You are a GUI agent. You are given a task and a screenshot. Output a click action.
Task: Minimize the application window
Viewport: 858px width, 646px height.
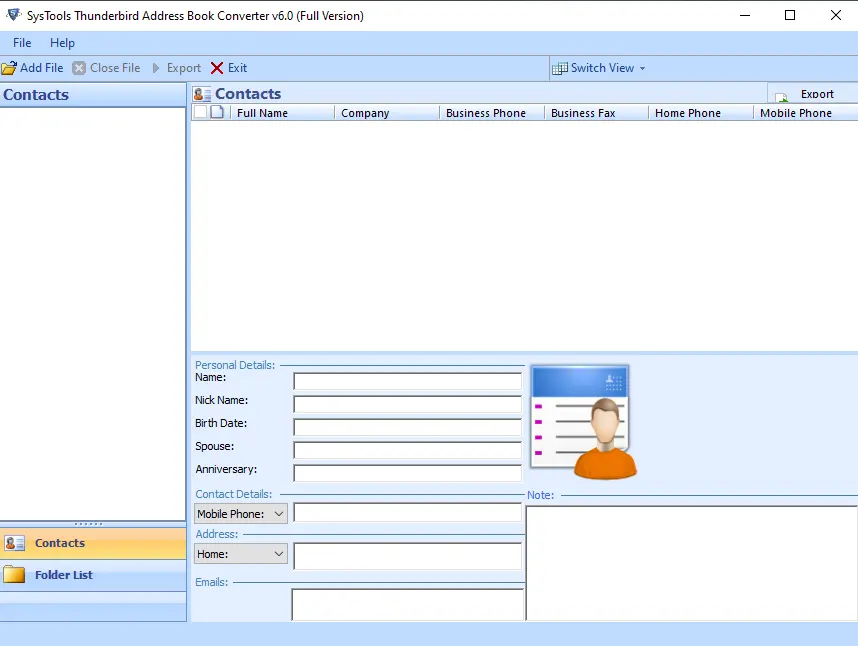click(745, 15)
